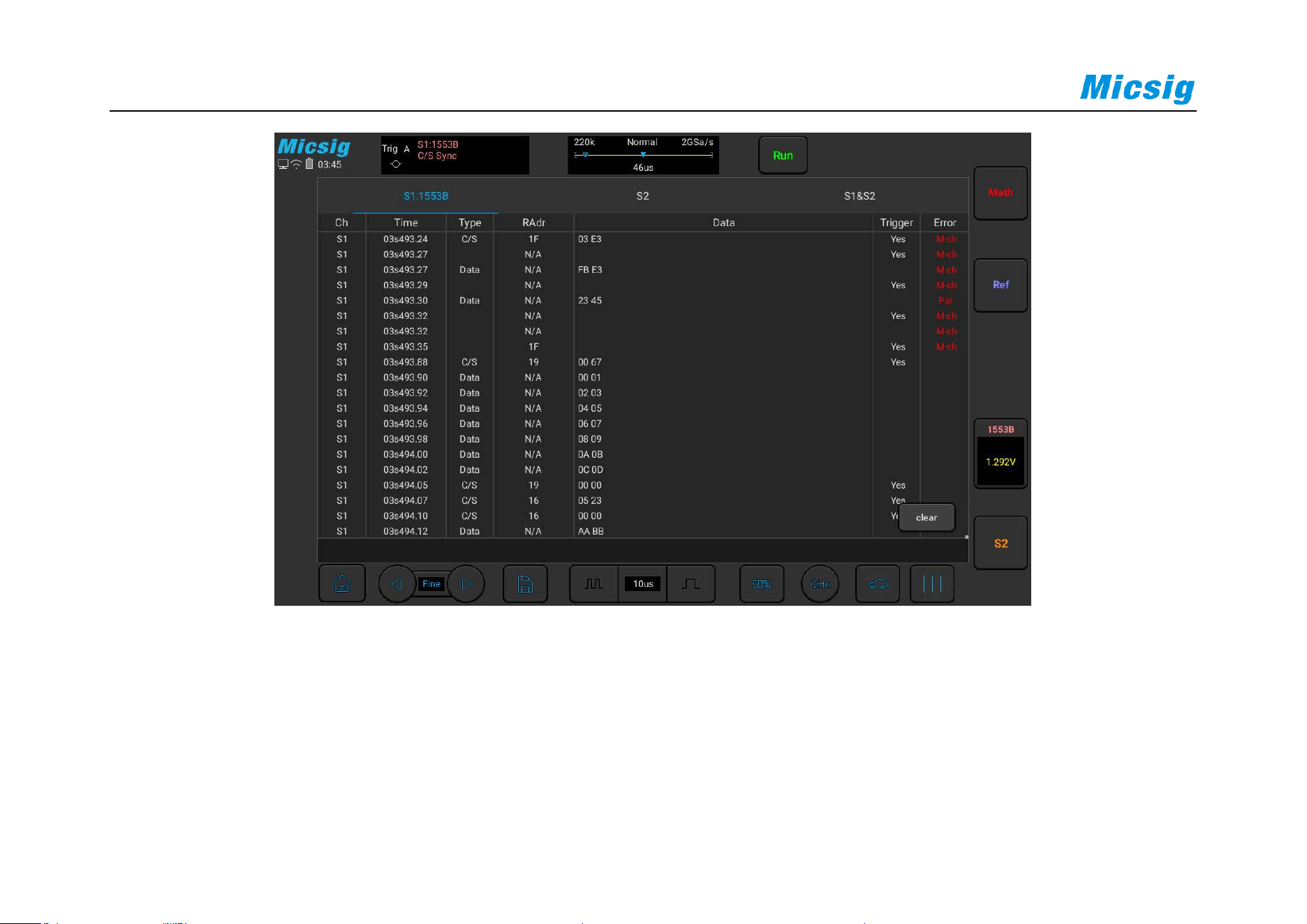Screen dimensions: 1307x924
Task: Switch to the S2 tab
Action: pyautogui.click(x=642, y=196)
